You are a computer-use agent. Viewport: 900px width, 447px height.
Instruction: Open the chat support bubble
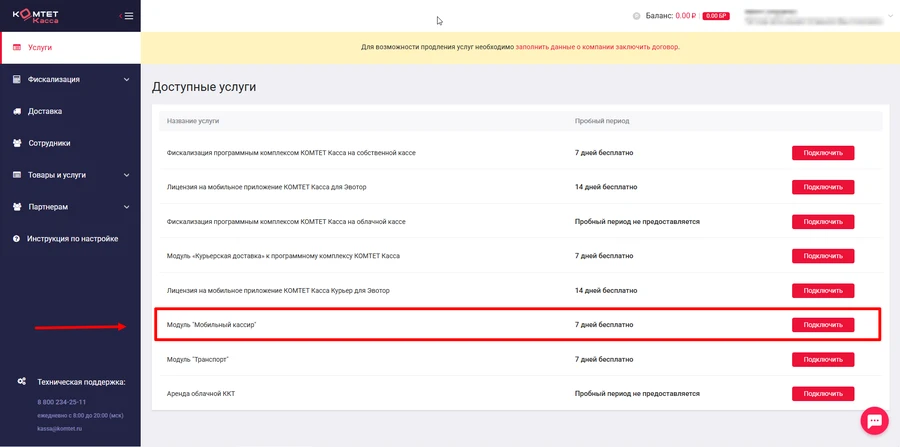[x=873, y=420]
